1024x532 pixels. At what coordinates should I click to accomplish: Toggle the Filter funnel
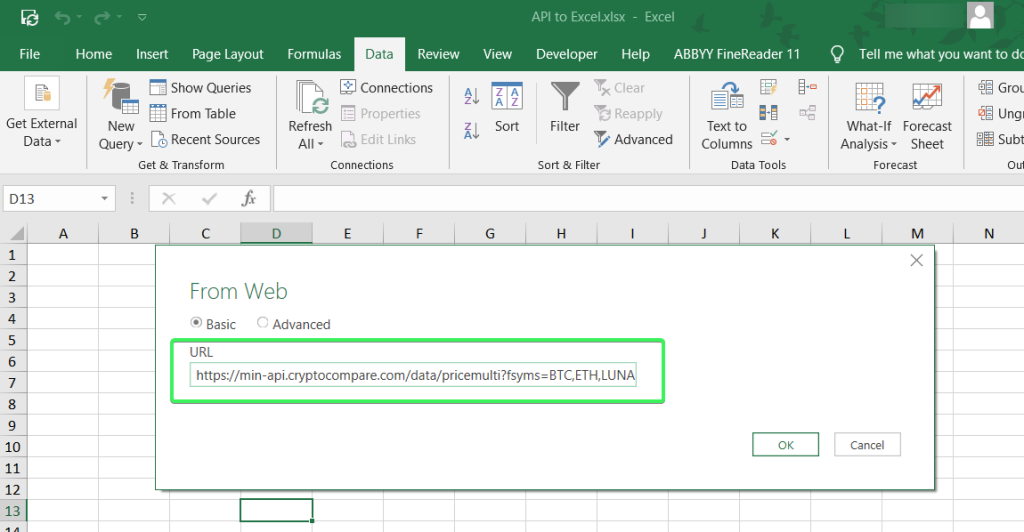point(565,108)
